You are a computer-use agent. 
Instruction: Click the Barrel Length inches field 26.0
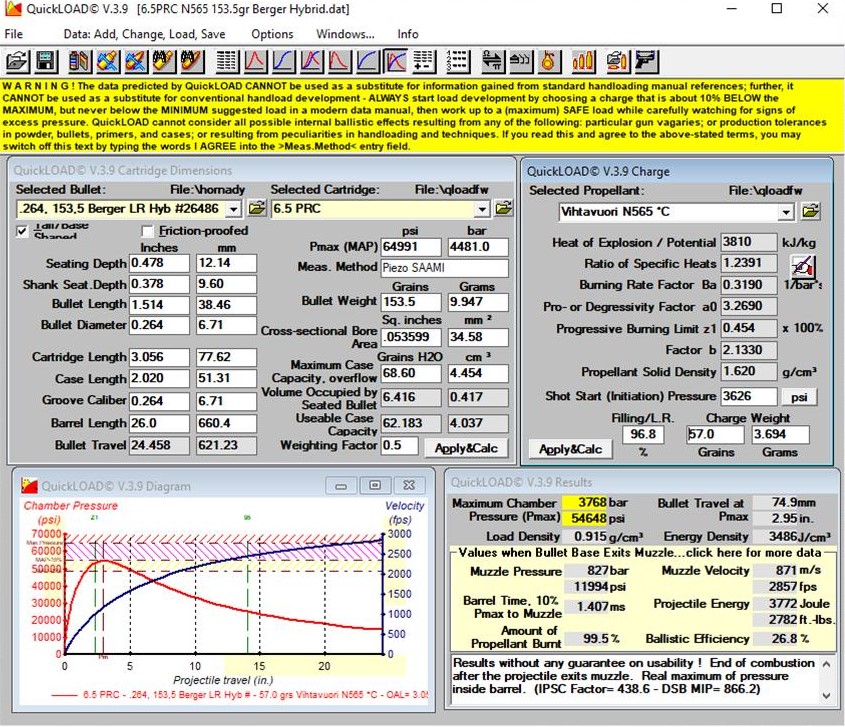(x=159, y=423)
